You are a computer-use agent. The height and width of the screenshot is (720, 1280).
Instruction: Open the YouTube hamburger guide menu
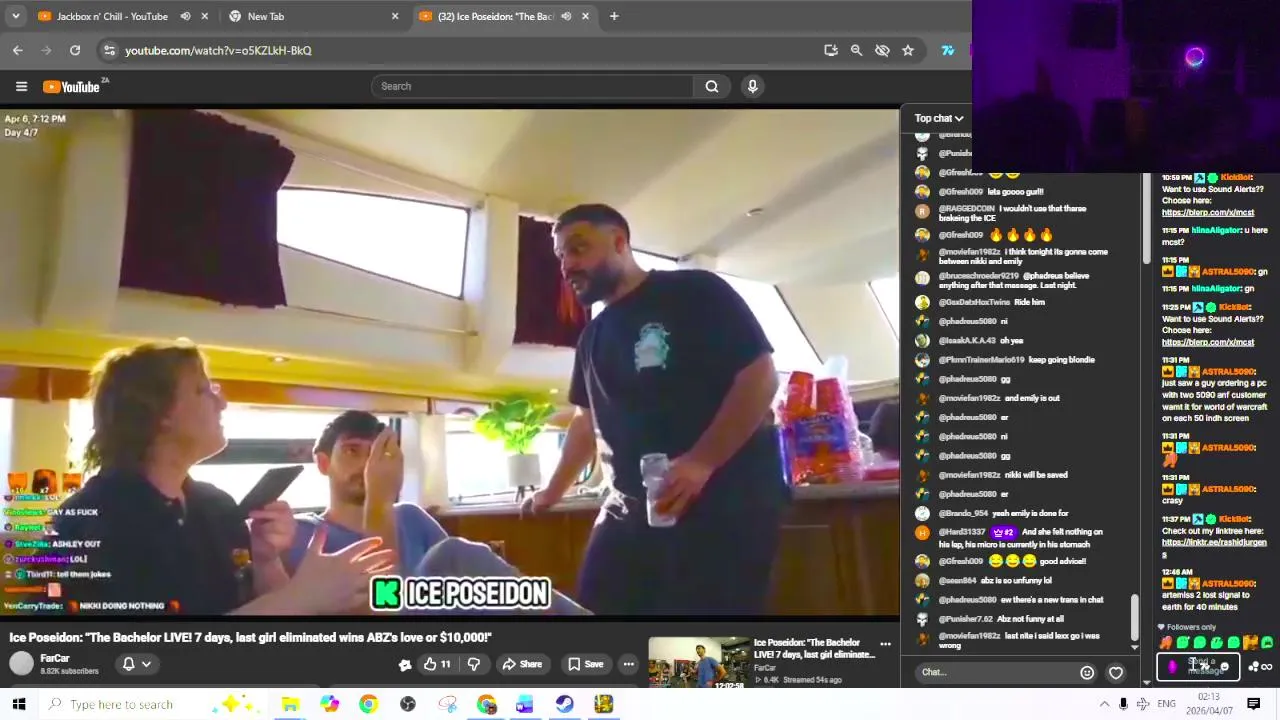21,86
